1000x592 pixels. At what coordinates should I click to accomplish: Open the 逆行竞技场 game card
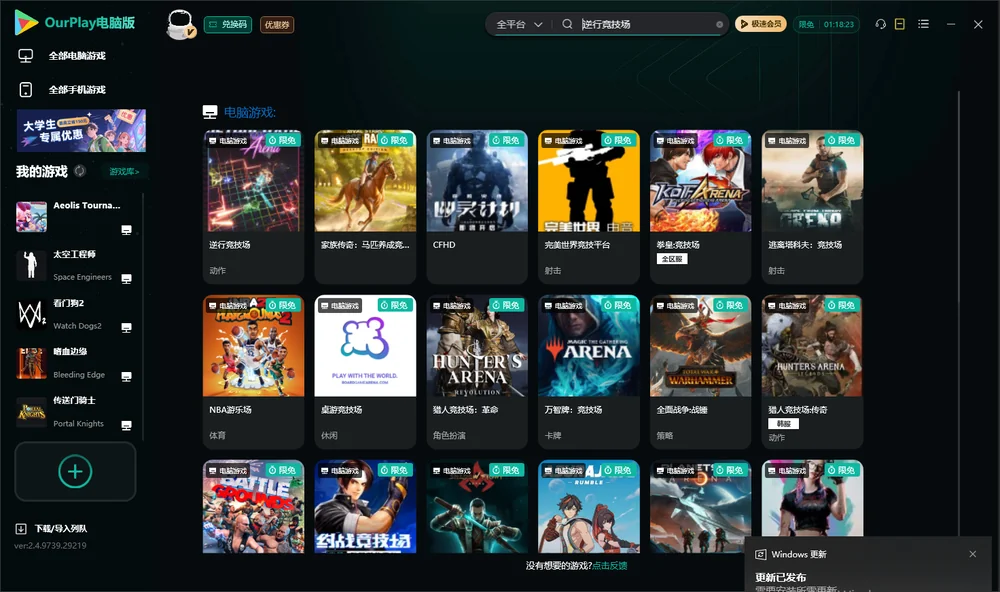pos(253,207)
